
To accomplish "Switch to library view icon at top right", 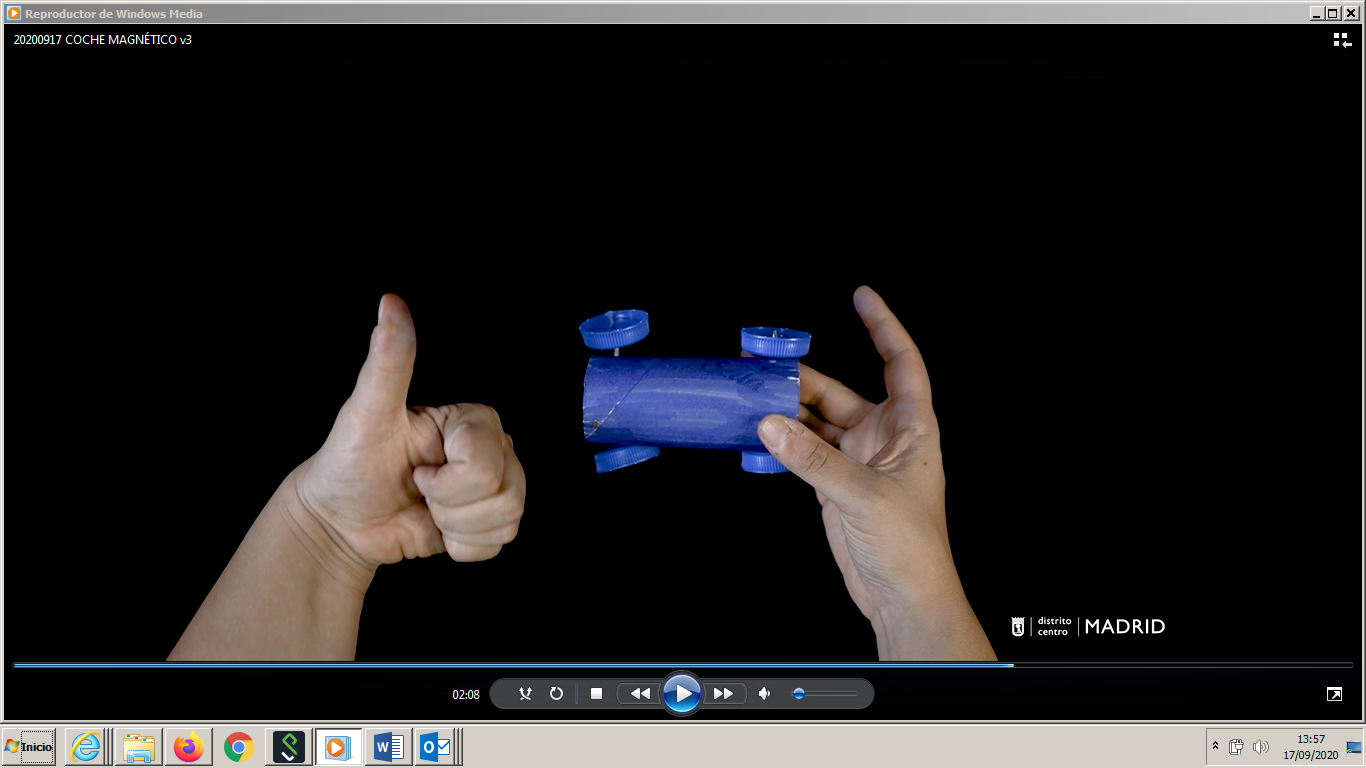I will pos(1342,40).
